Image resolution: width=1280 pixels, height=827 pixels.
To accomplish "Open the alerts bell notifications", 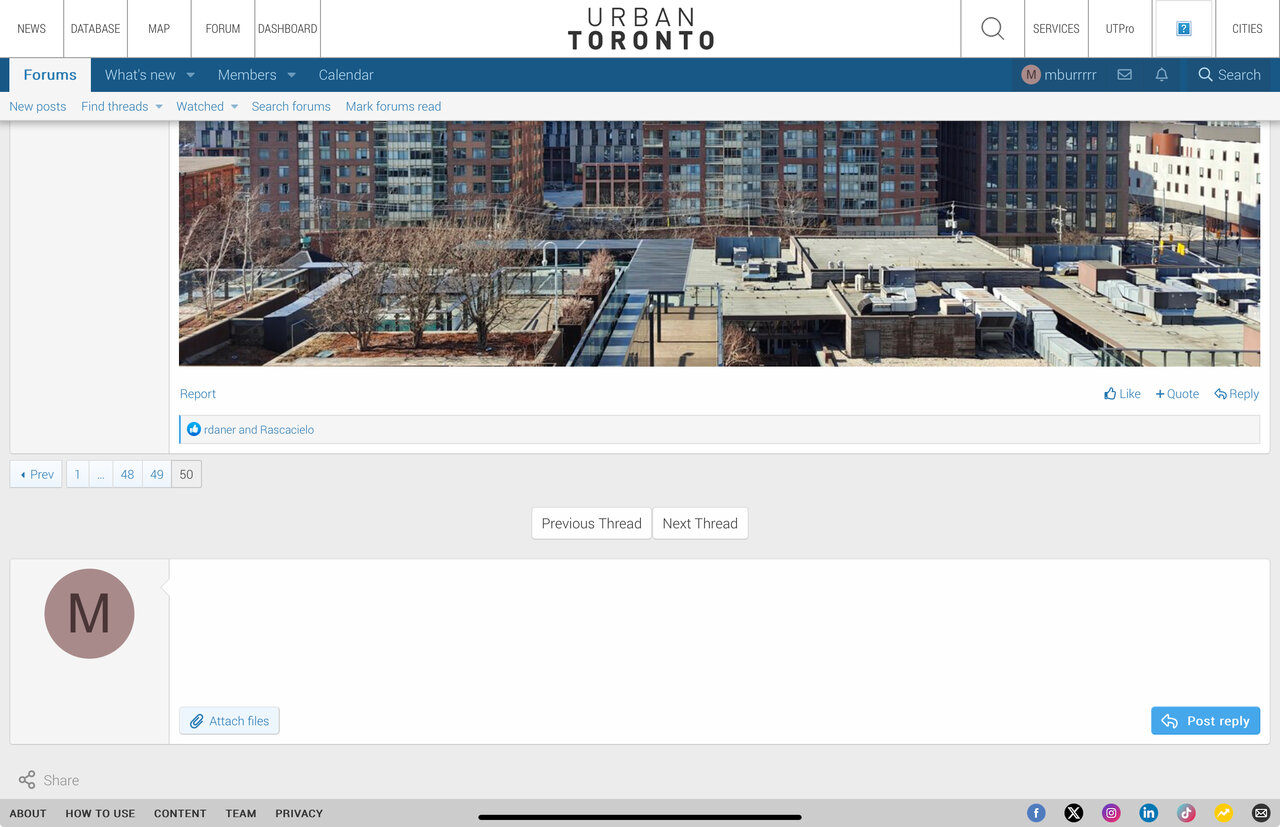I will [1161, 75].
